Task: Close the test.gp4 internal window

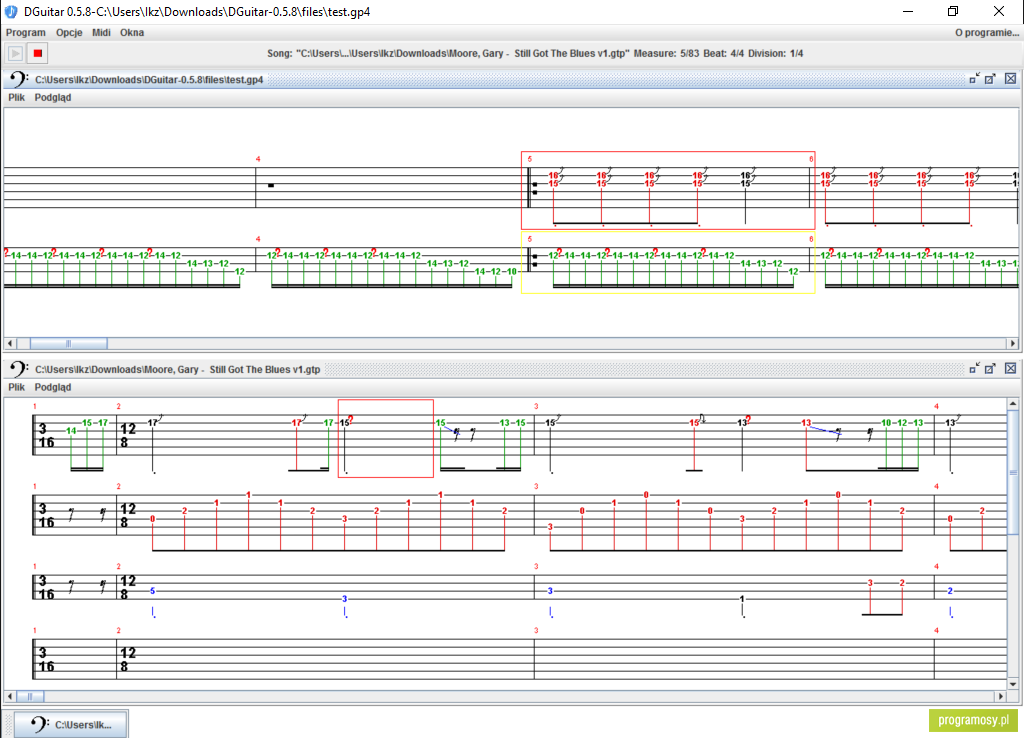Action: [x=1010, y=79]
